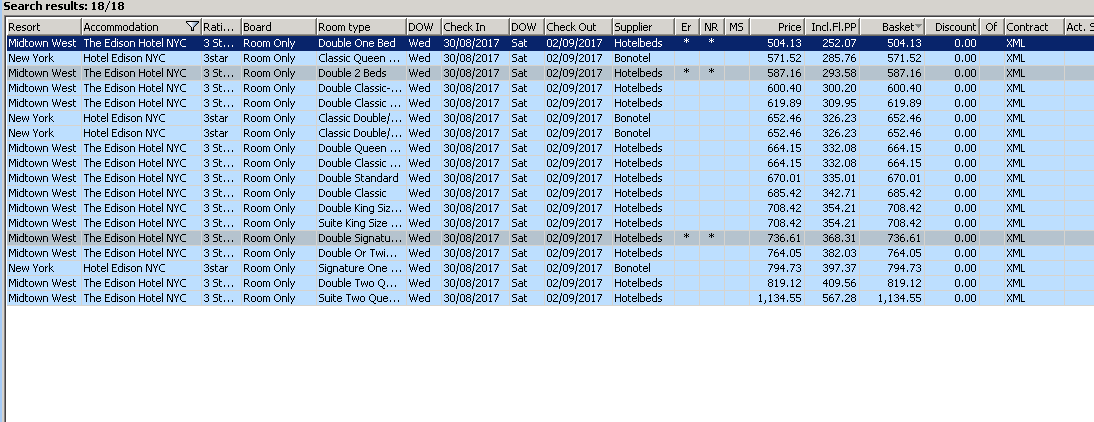The width and height of the screenshot is (1094, 422).
Task: Click the Of column header
Action: pos(991,27)
